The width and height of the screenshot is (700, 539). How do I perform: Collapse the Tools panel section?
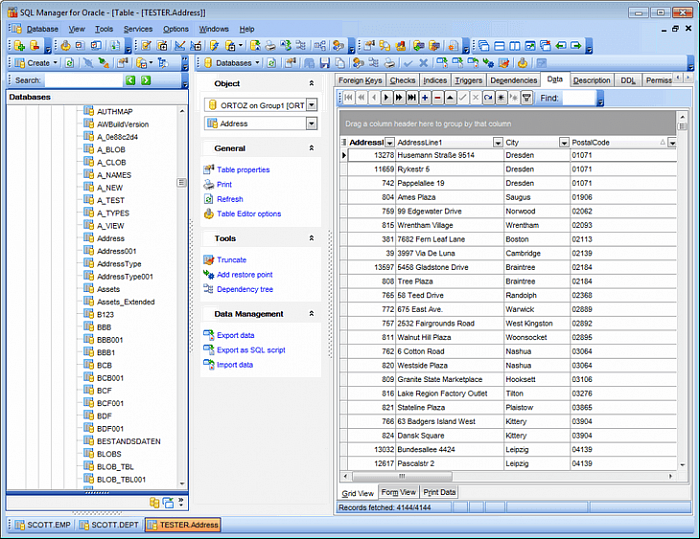tap(312, 238)
